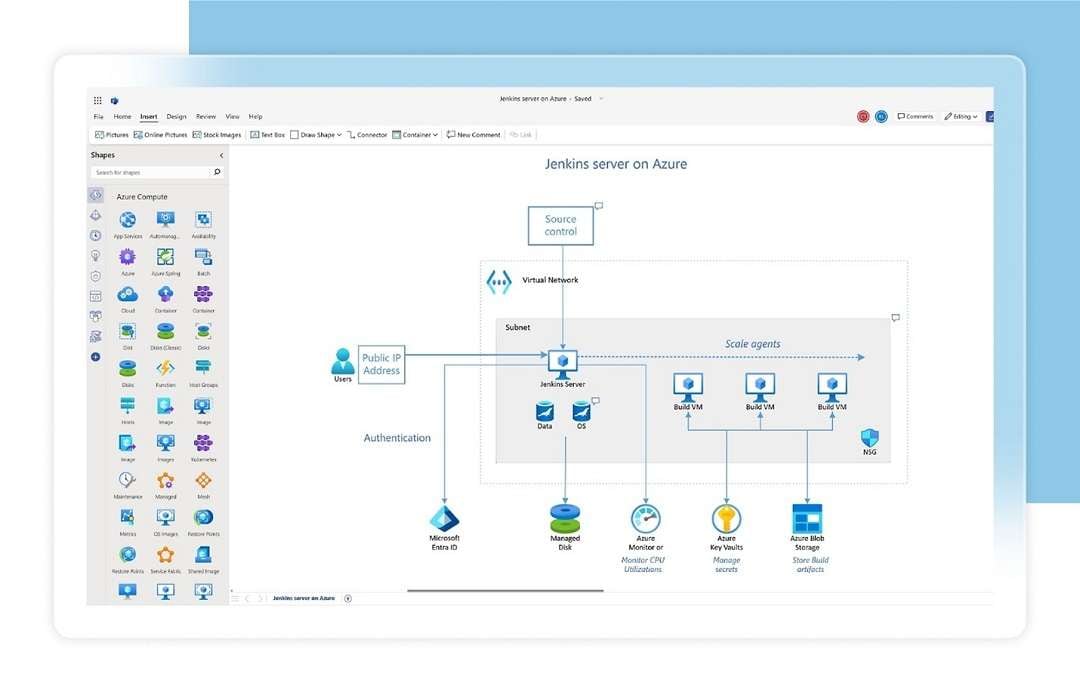The height and width of the screenshot is (692, 1080).
Task: Collapse the Shapes panel with the chevron
Action: click(x=222, y=155)
